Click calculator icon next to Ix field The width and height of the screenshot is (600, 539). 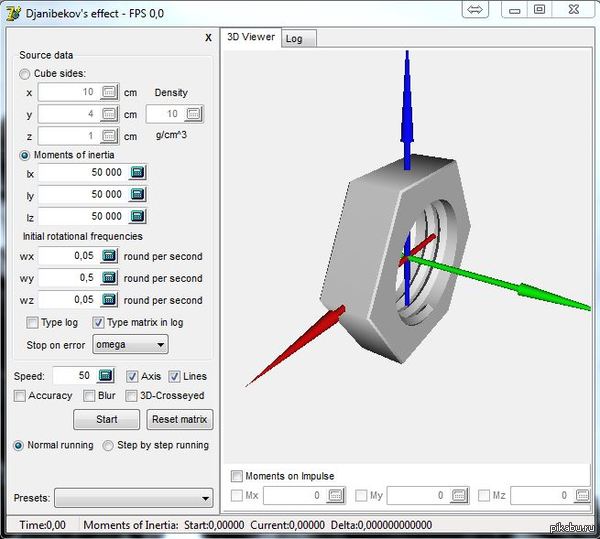[138, 173]
